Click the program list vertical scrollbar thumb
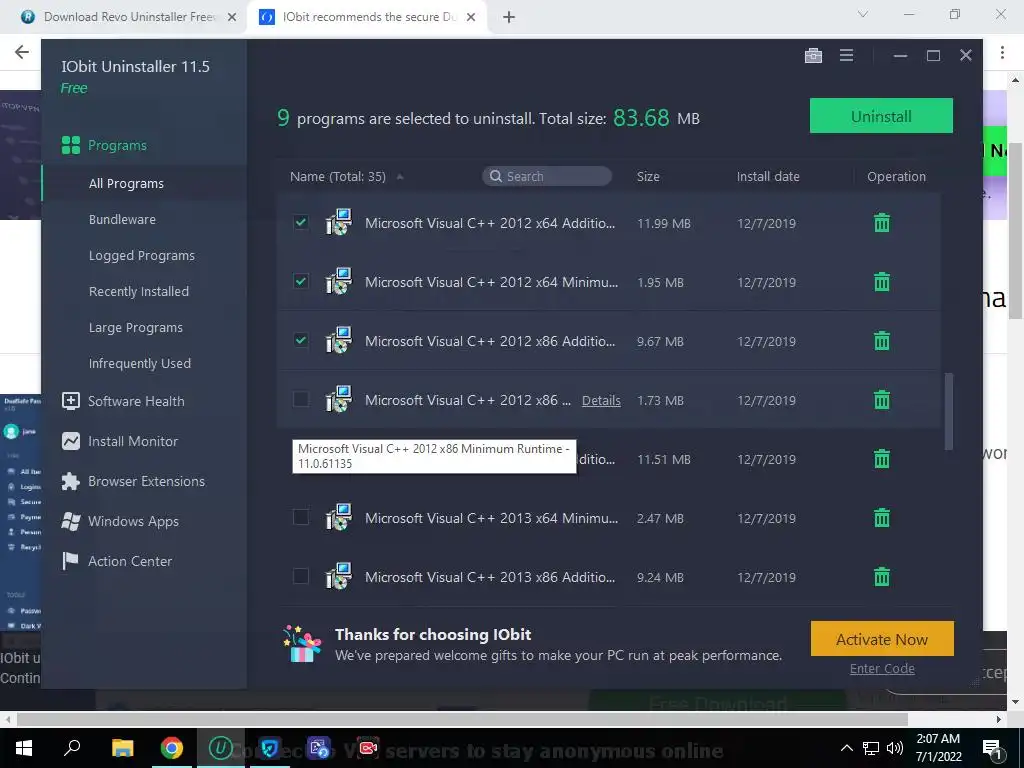Screen dimensions: 1024x768 pyautogui.click(x=949, y=411)
